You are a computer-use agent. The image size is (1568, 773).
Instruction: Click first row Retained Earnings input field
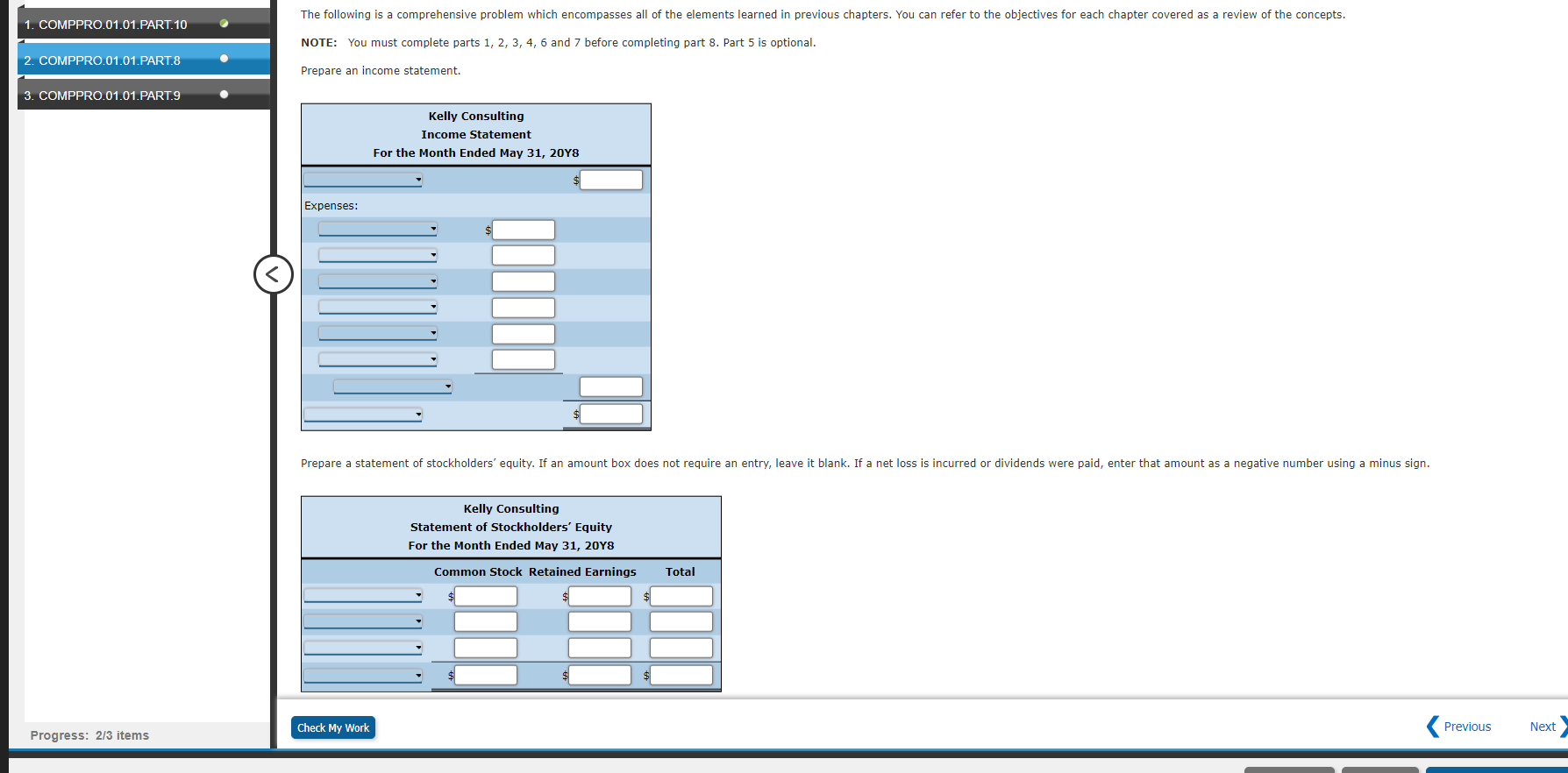click(600, 596)
